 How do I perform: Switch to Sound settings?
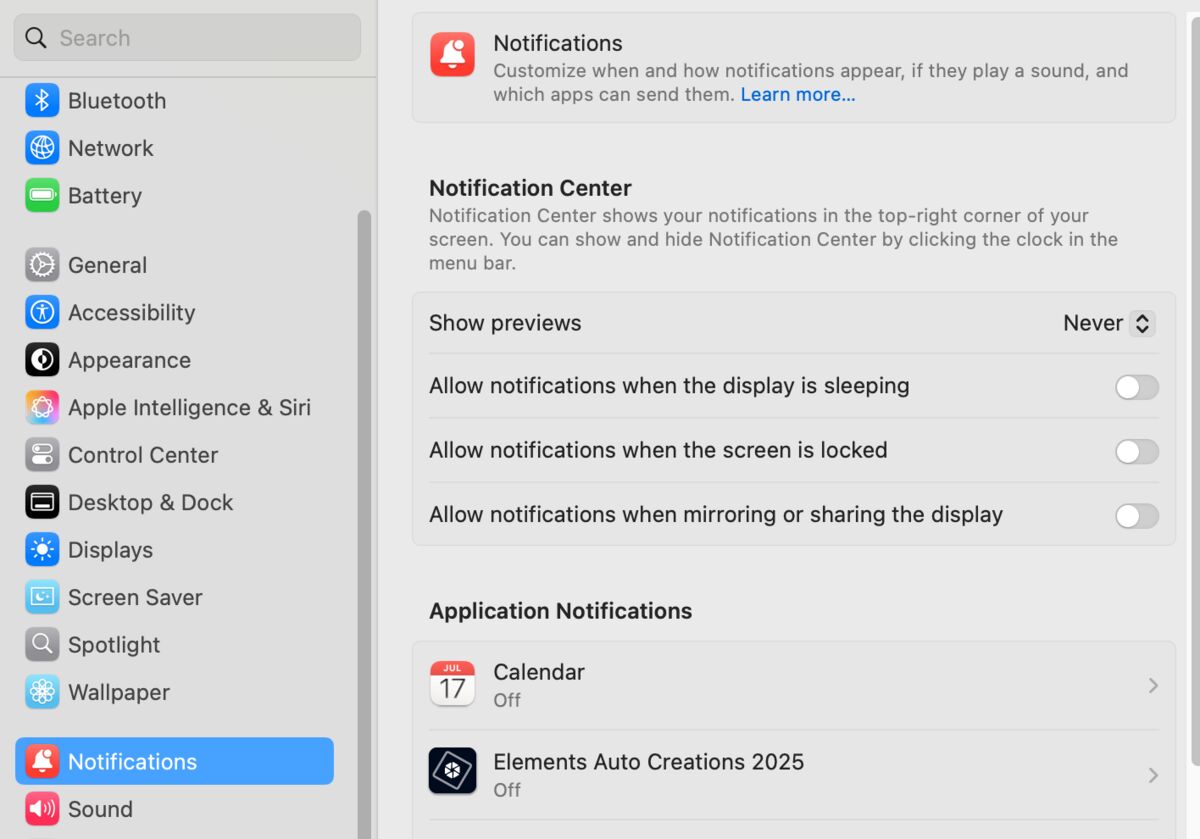[42, 809]
